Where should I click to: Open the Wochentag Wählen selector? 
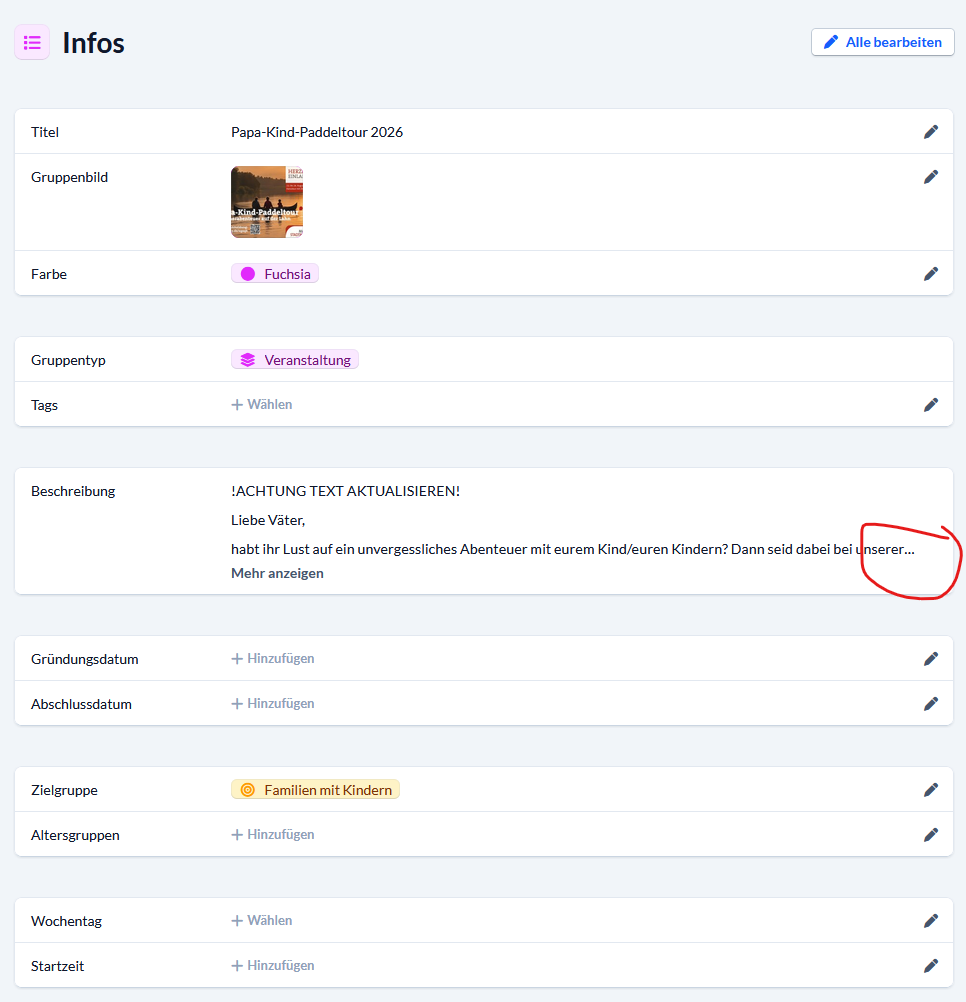pos(262,921)
